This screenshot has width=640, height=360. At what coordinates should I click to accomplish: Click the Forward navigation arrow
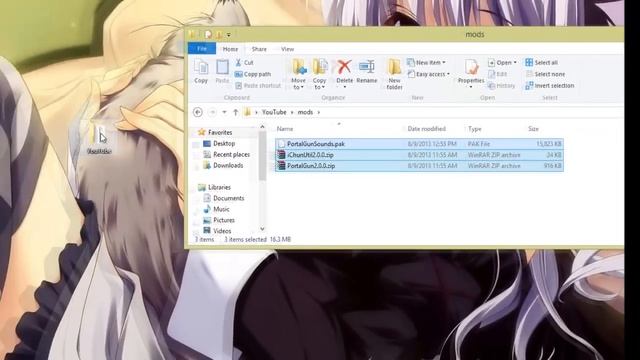point(212,112)
